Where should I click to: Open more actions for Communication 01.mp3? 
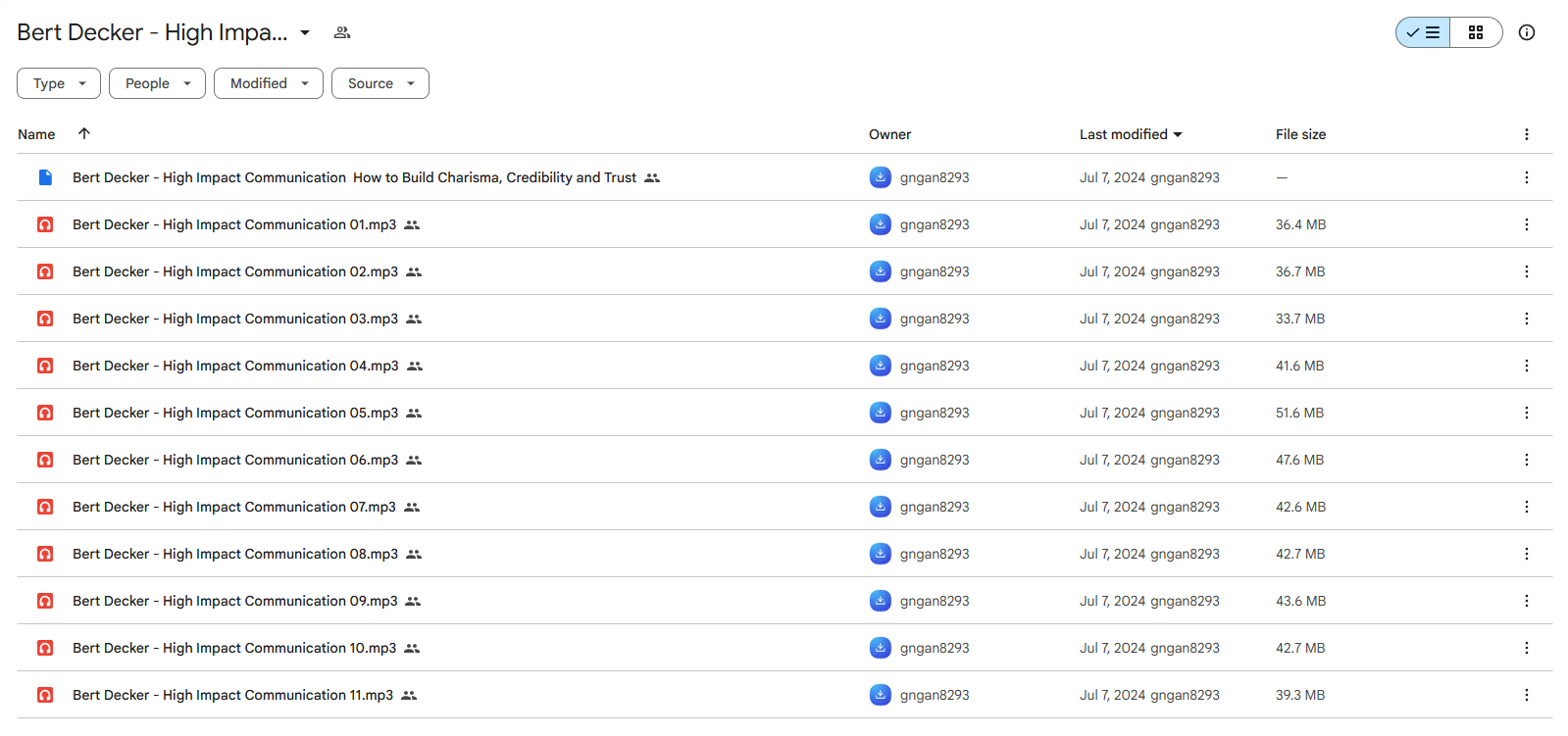pos(1527,224)
